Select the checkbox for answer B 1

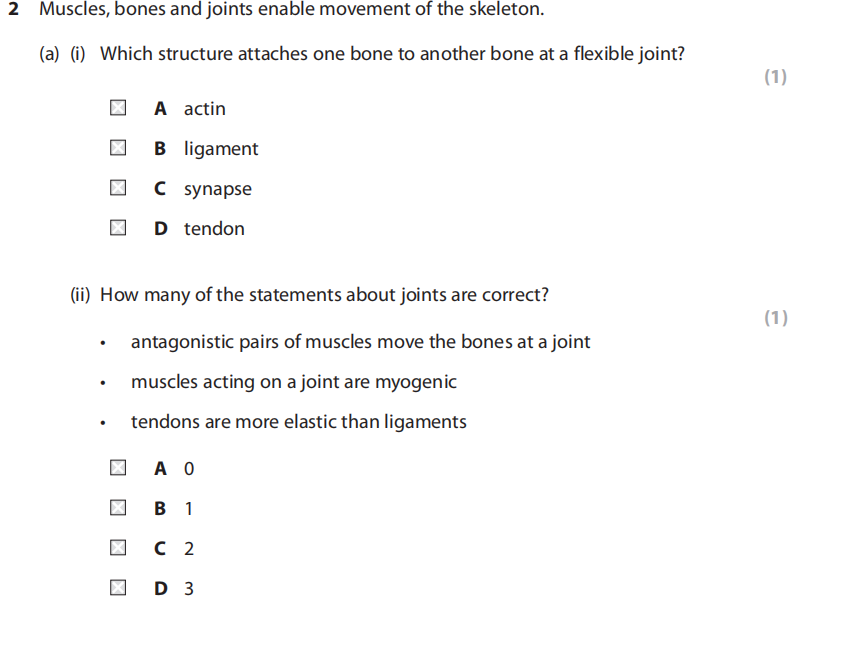pos(118,508)
